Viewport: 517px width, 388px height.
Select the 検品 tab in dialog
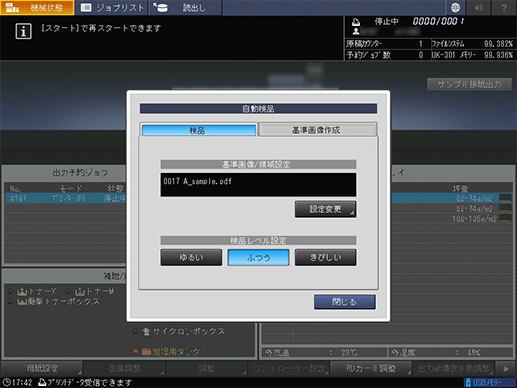click(199, 130)
